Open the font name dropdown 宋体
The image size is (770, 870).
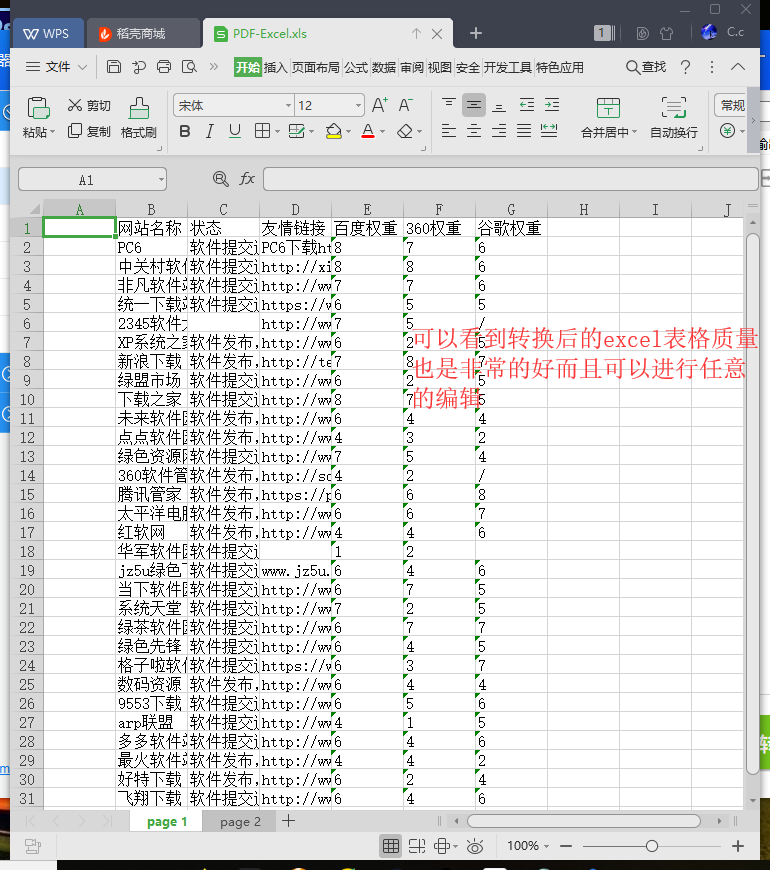[288, 105]
